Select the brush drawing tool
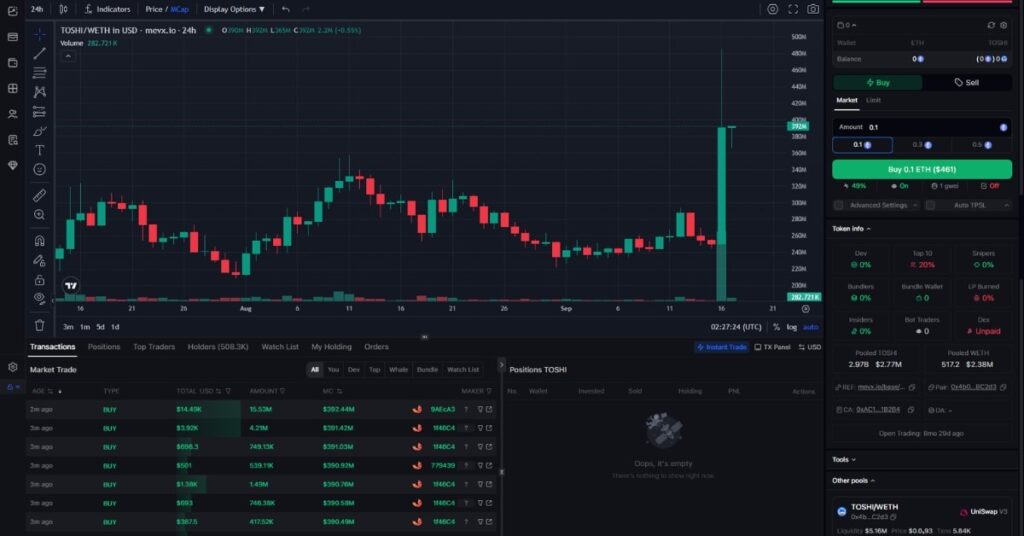The height and width of the screenshot is (536, 1024). 39,131
